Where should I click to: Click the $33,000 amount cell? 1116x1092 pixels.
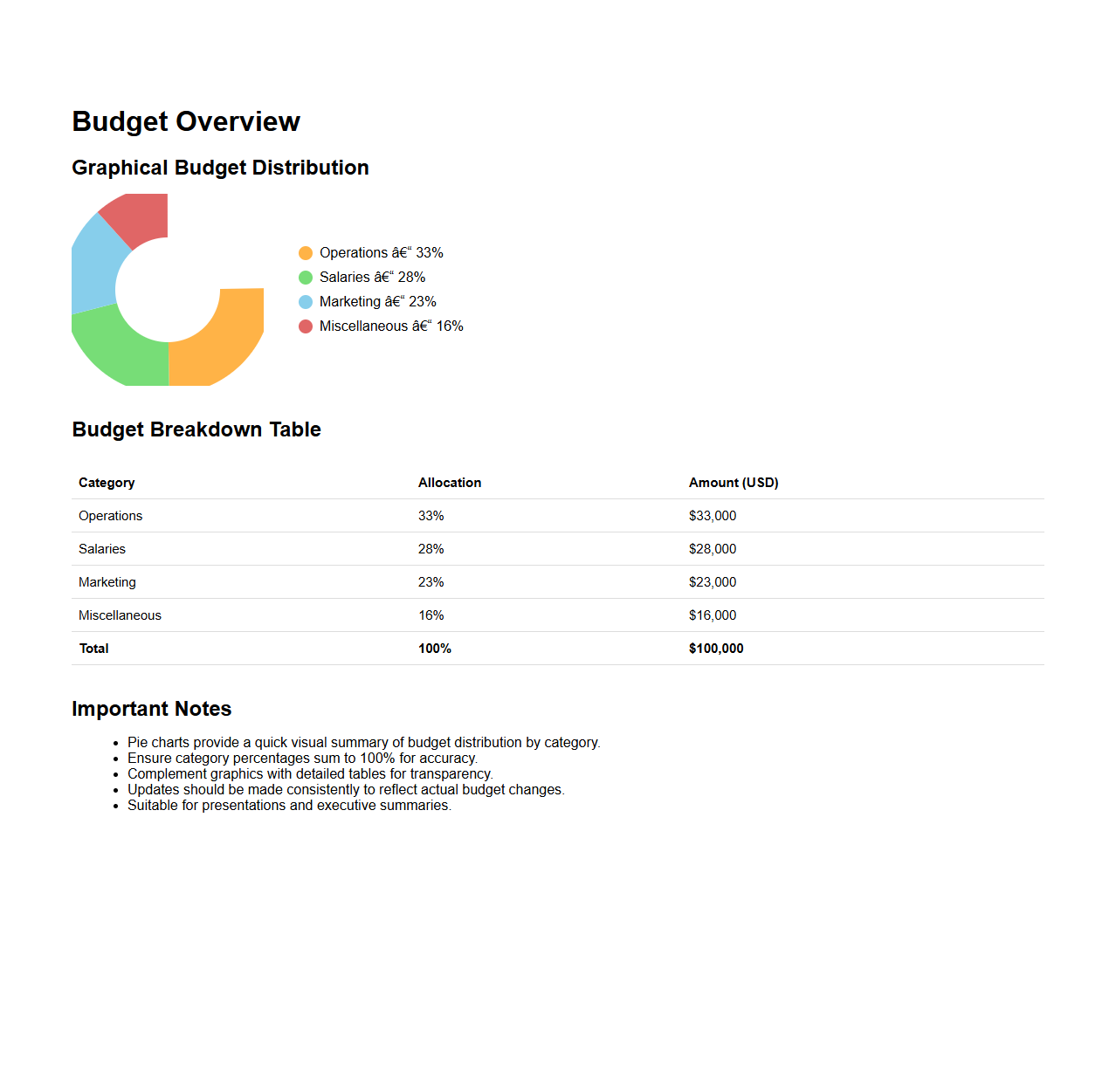(713, 516)
